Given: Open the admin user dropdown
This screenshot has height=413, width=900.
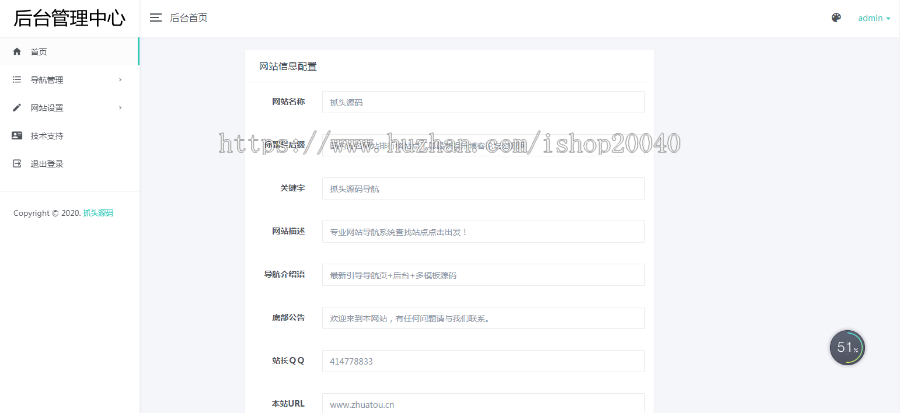Looking at the screenshot, I should click(x=874, y=18).
